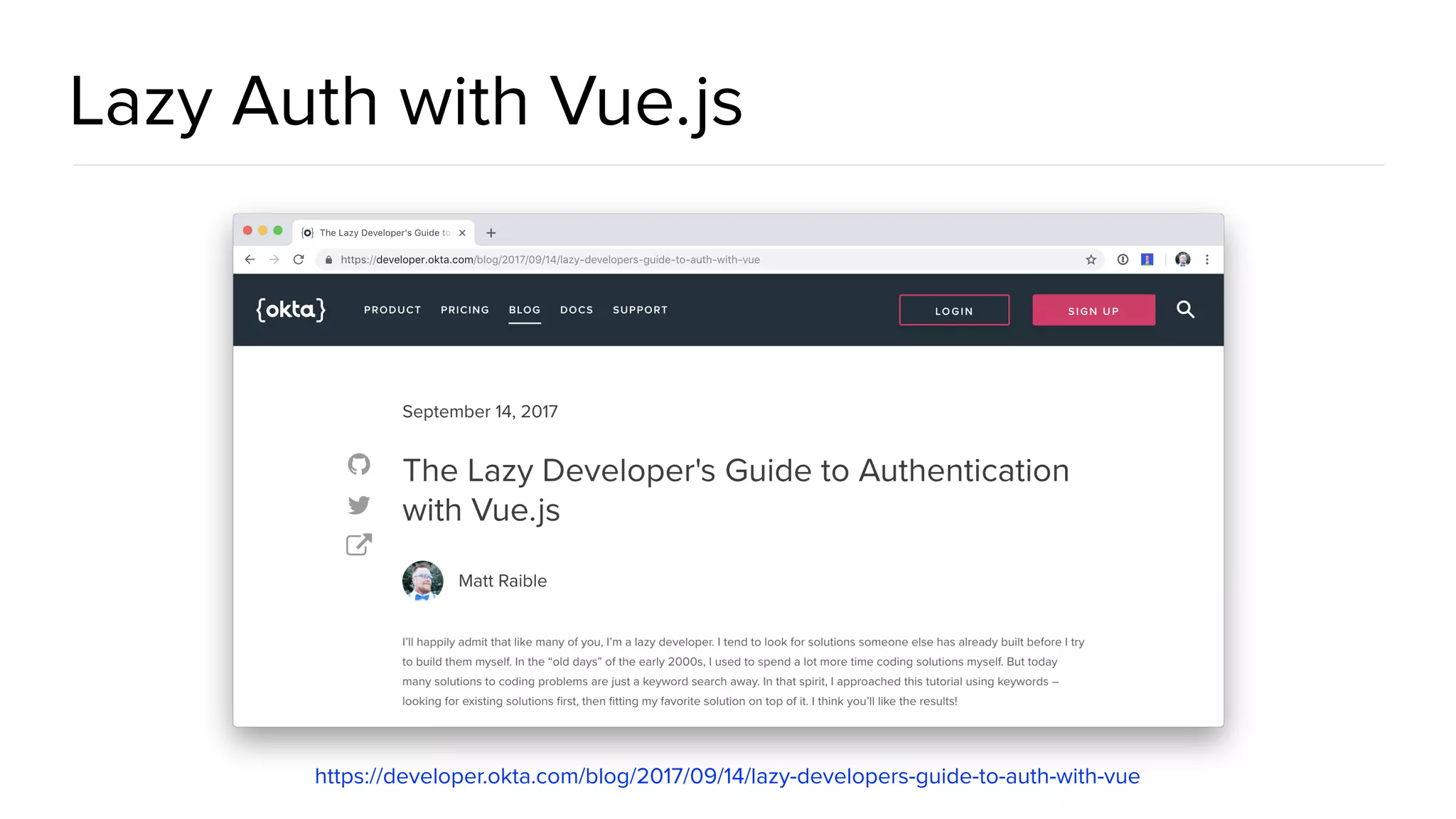Bookmark the page with the star icon

point(1091,259)
